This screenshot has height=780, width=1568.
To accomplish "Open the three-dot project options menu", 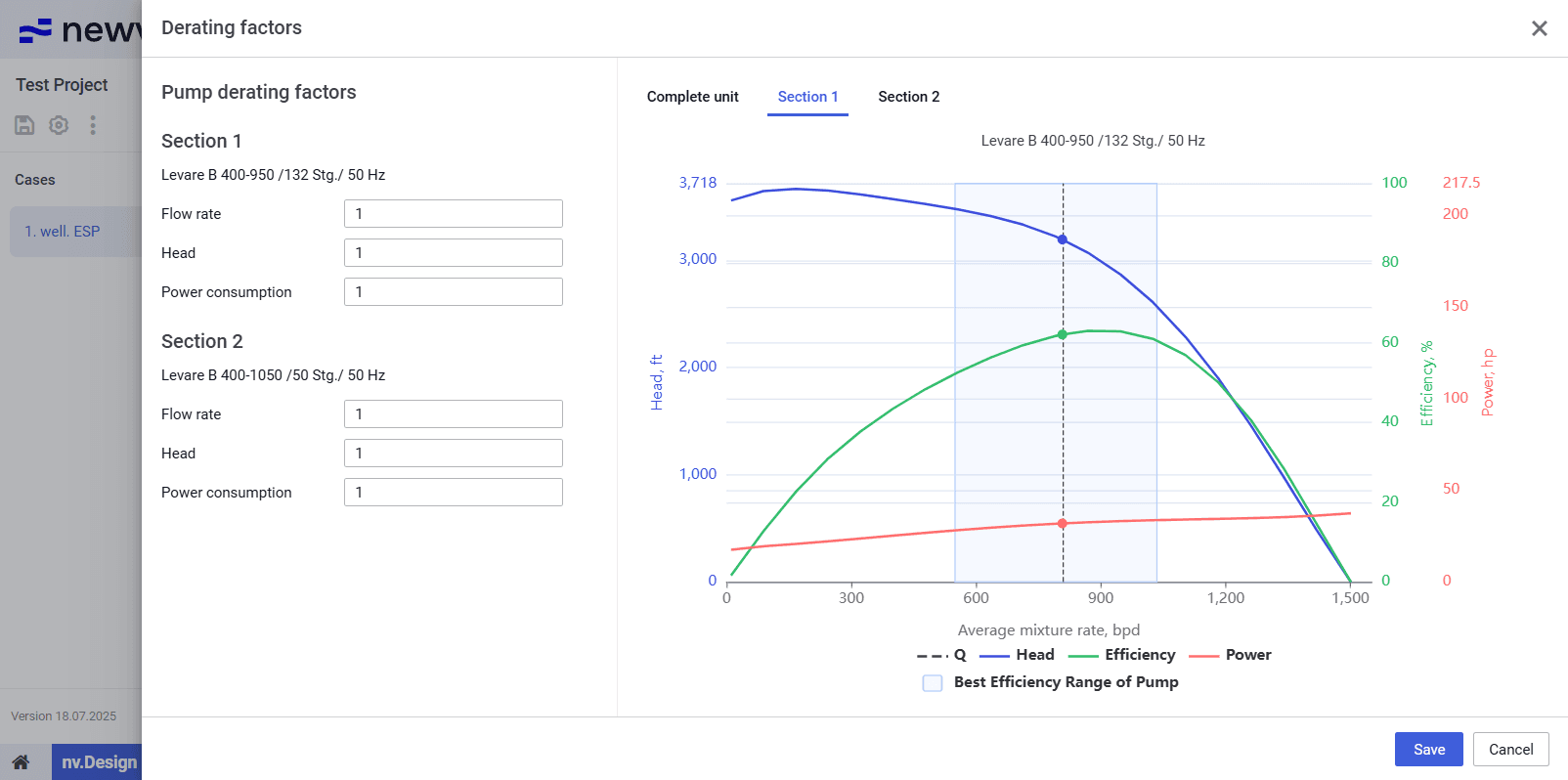I will [93, 125].
